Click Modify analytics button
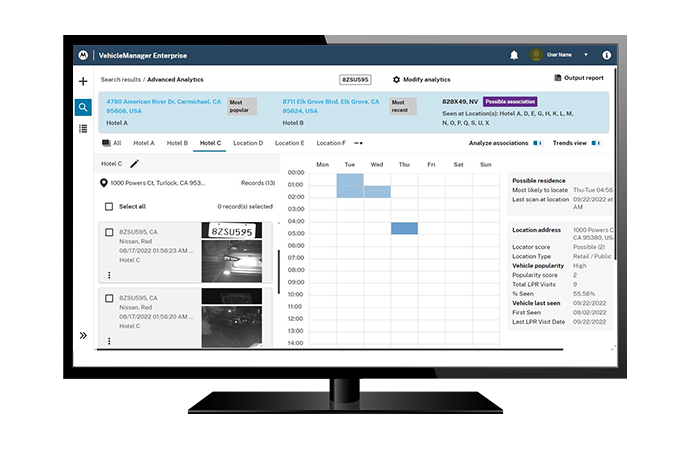The height and width of the screenshot is (450, 690). [x=421, y=79]
